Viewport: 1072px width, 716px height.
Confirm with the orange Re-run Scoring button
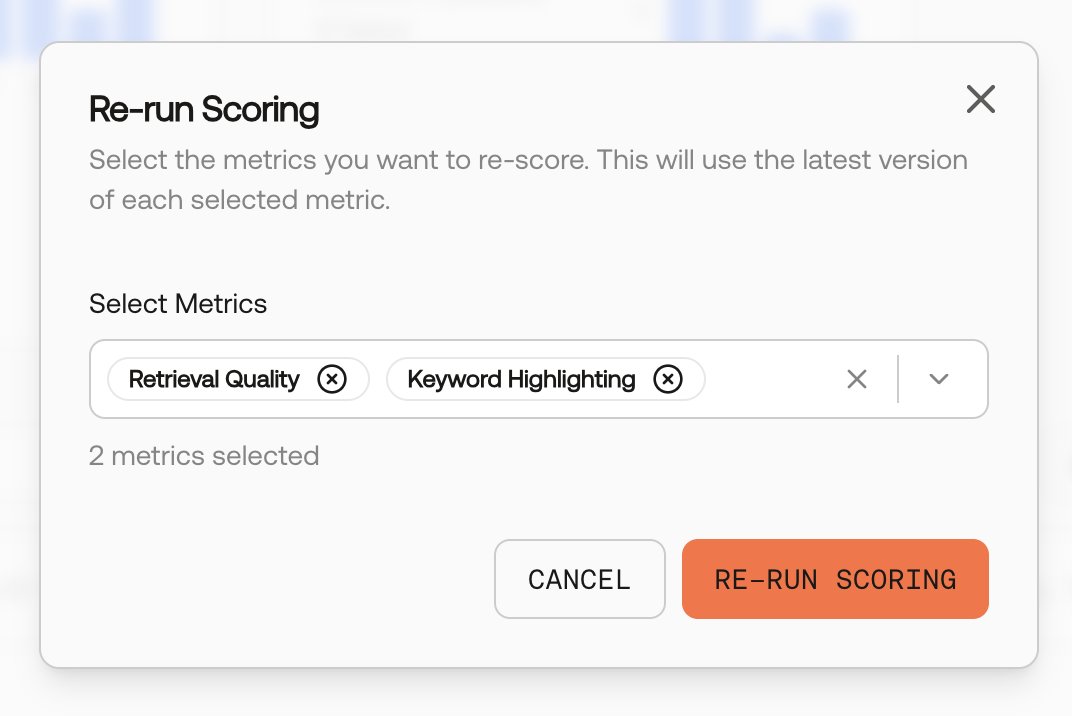pyautogui.click(x=835, y=579)
